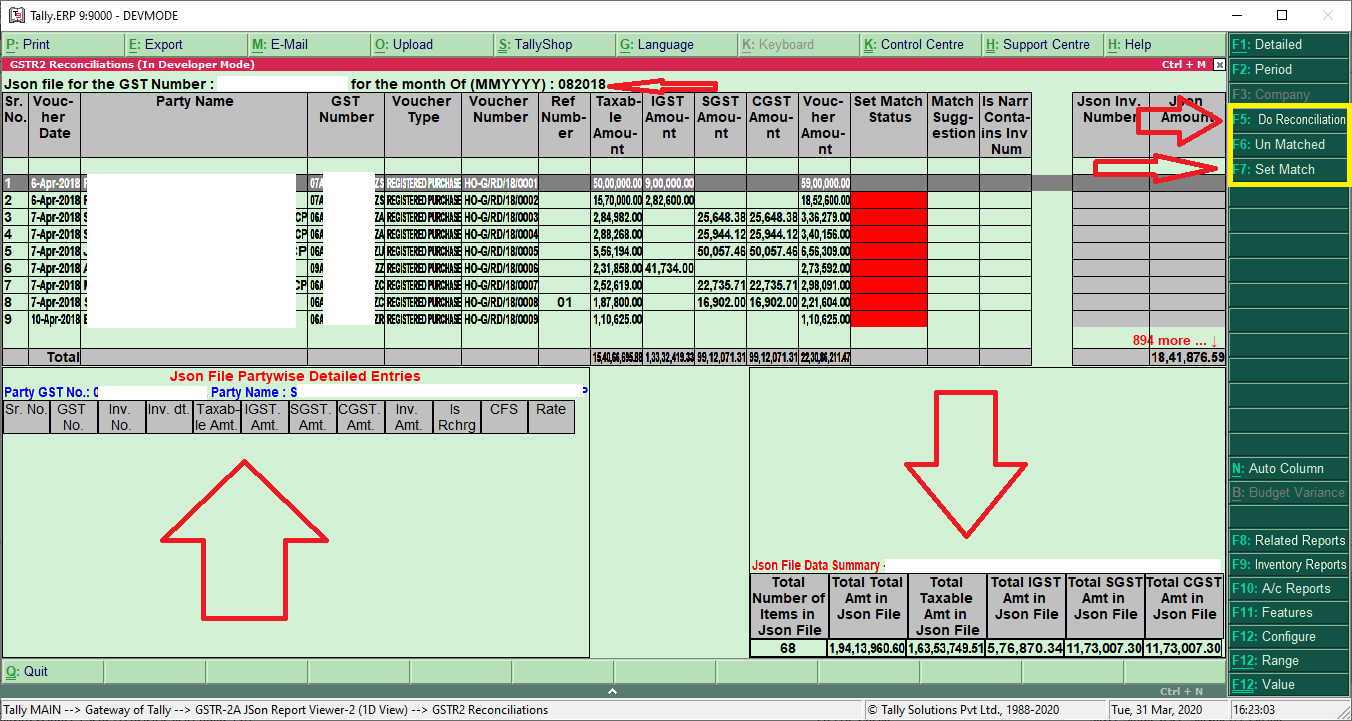The height and width of the screenshot is (721, 1352).
Task: Open H: Support Centre
Action: tap(1043, 45)
